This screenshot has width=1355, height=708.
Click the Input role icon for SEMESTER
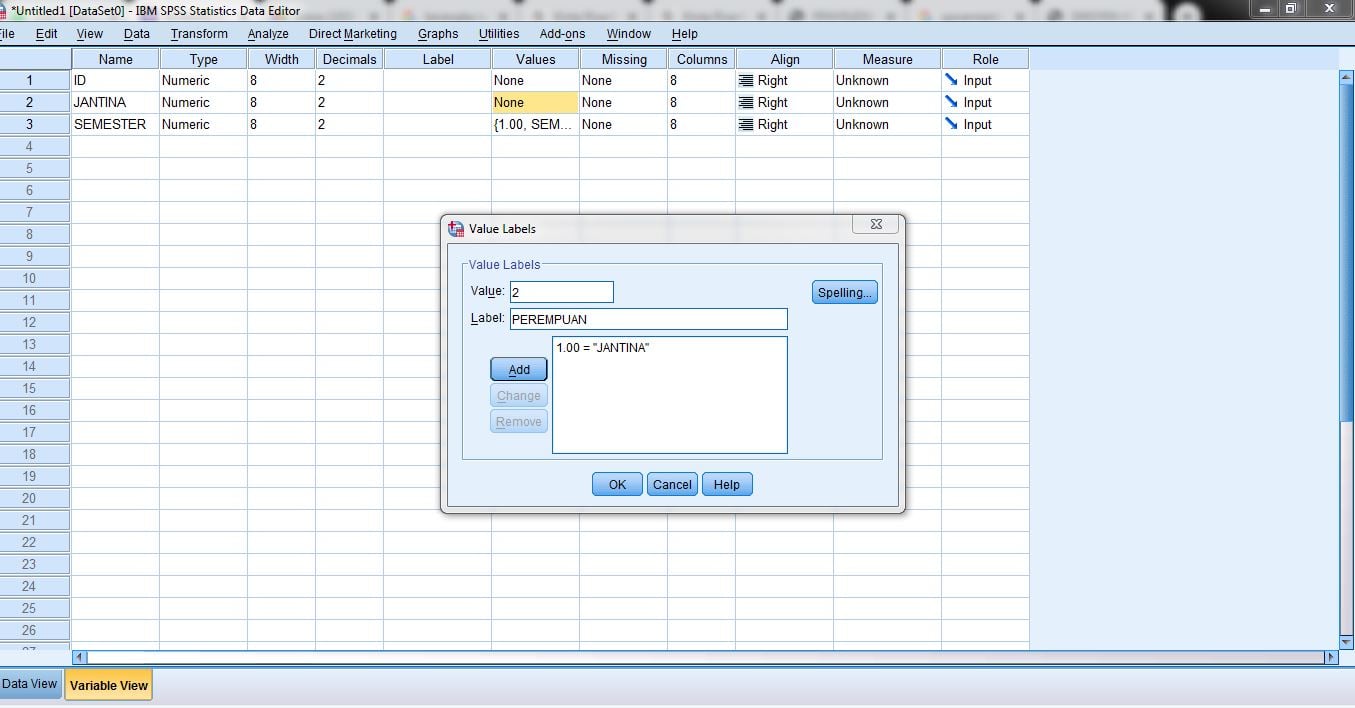coord(951,124)
